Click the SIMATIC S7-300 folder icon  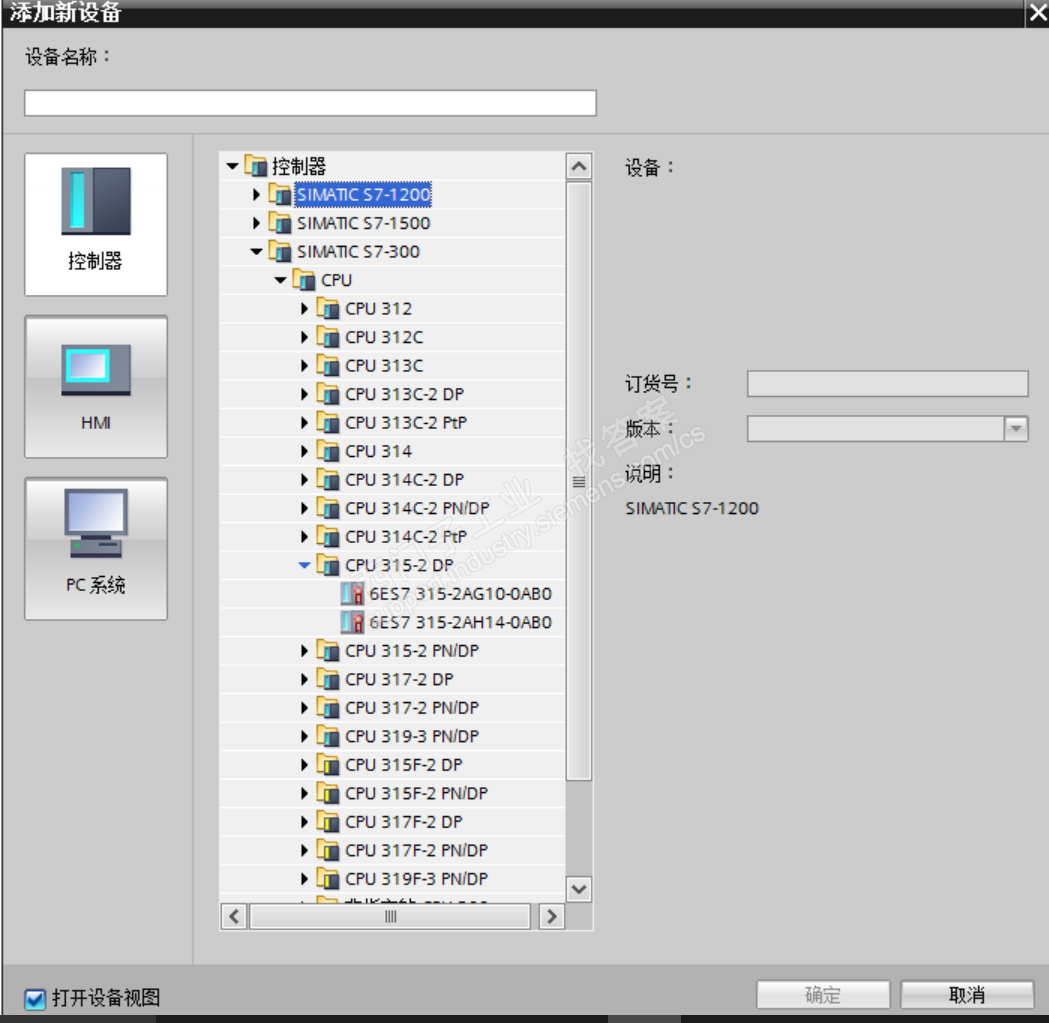280,252
